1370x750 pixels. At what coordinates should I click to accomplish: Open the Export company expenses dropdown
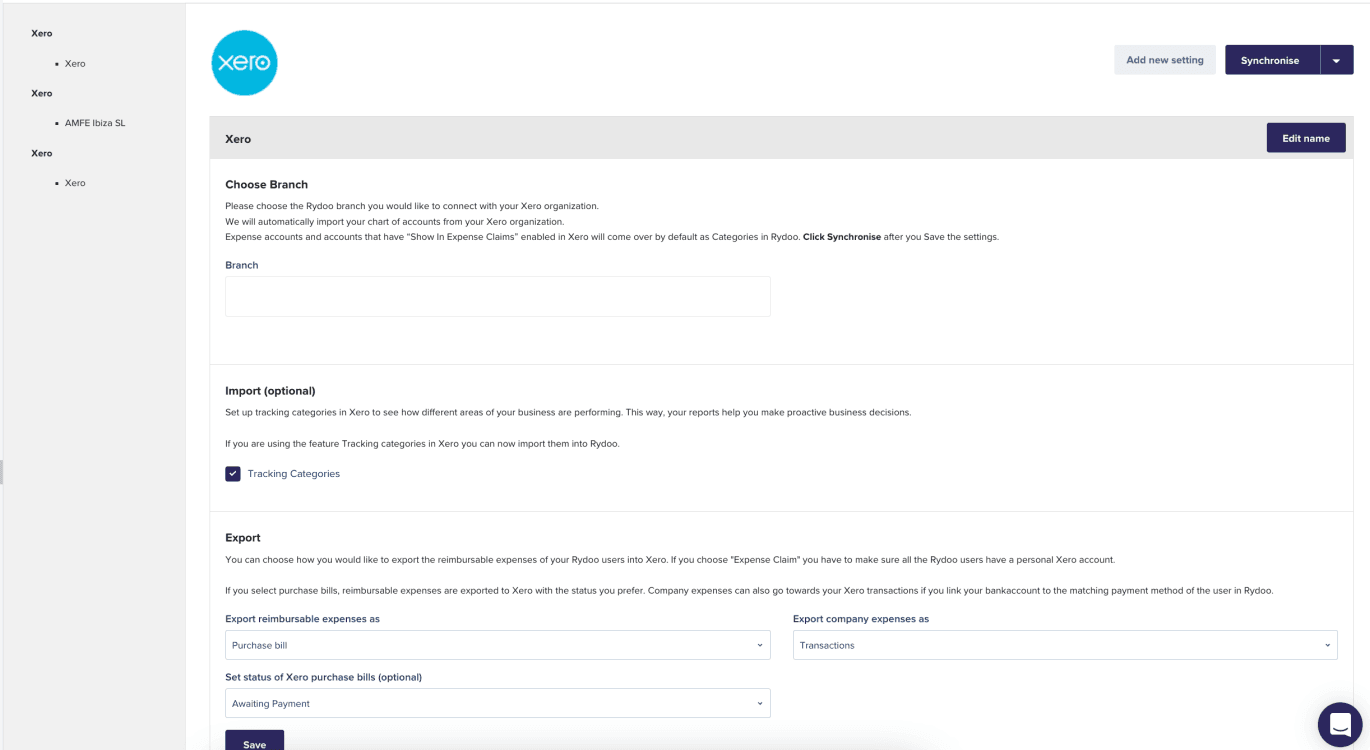tap(1065, 645)
